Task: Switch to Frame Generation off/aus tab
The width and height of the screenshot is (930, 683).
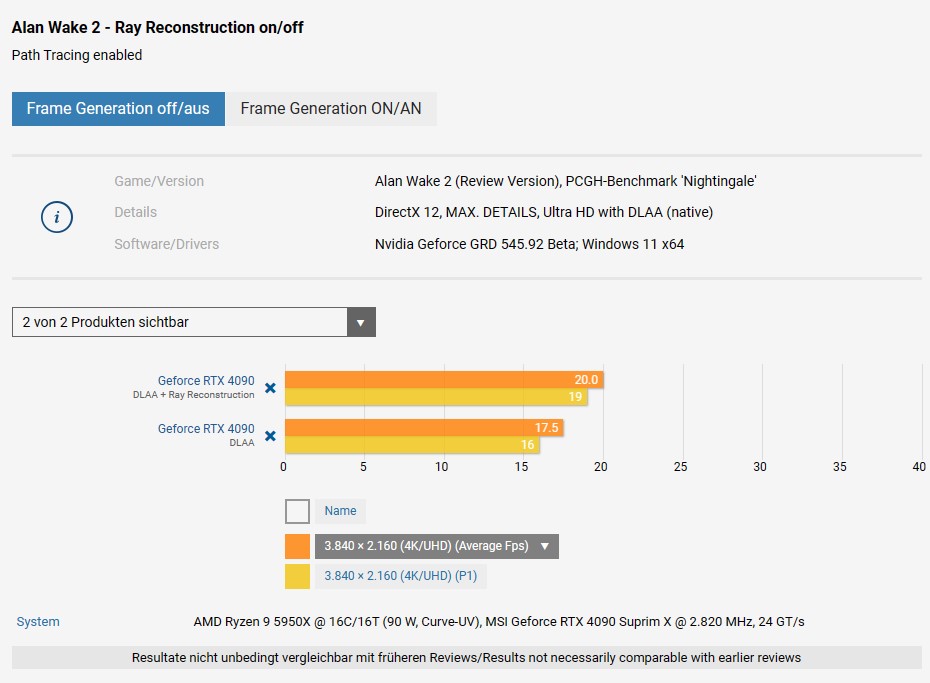Action: point(118,108)
